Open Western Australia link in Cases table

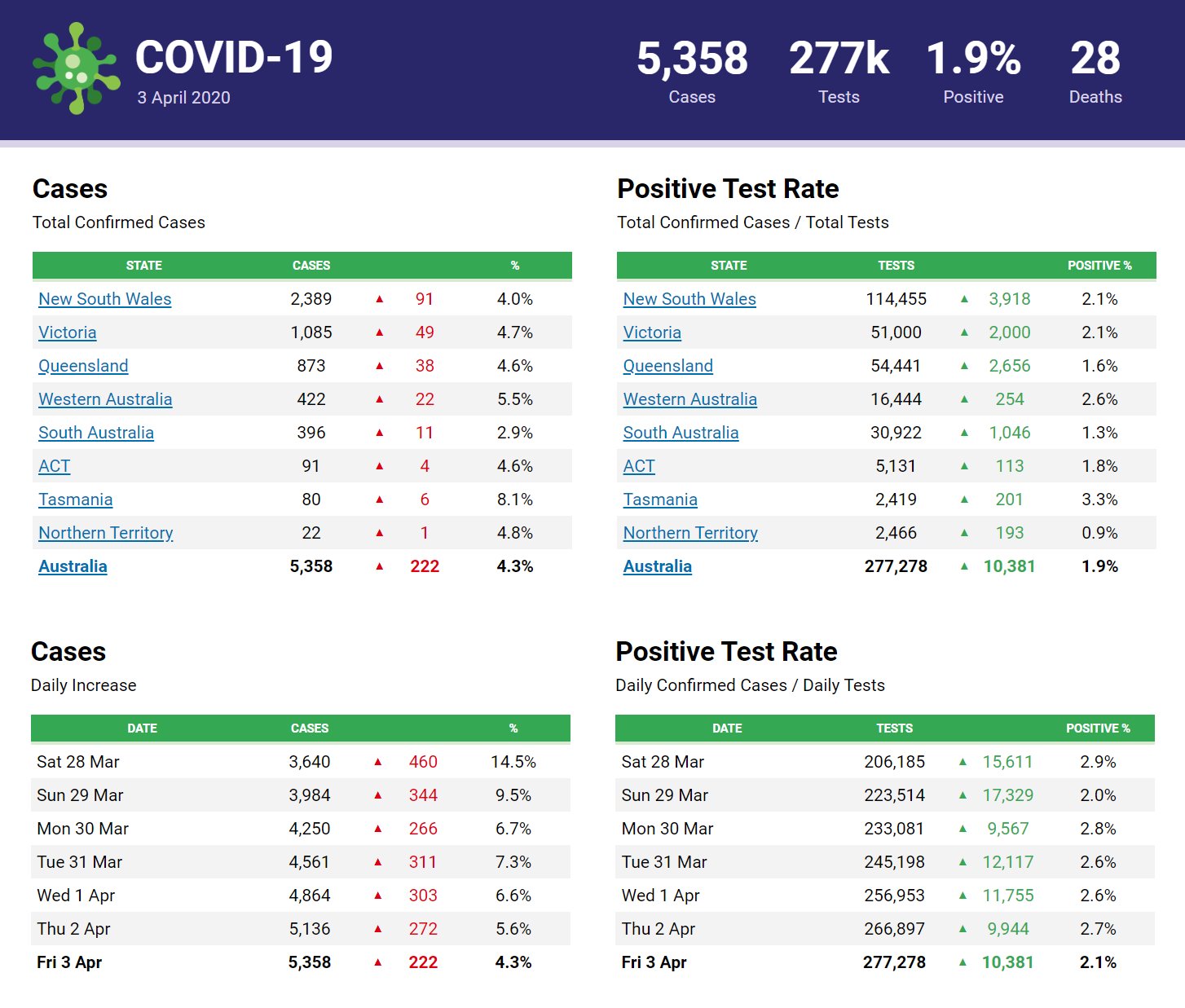(105, 399)
